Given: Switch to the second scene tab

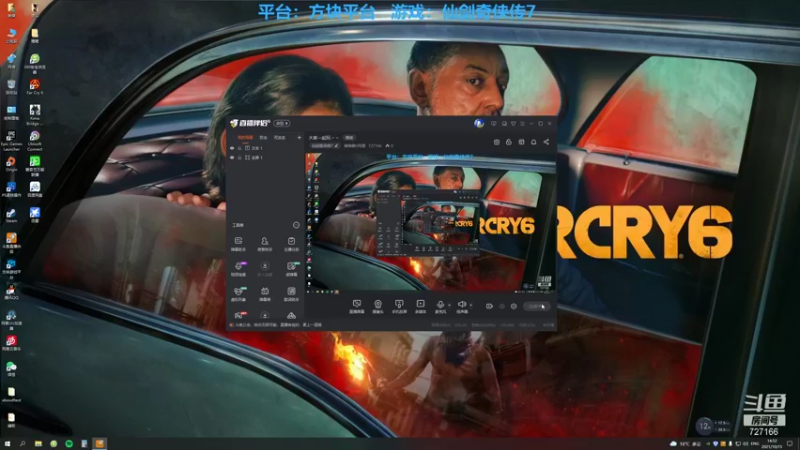Looking at the screenshot, I should 263,138.
